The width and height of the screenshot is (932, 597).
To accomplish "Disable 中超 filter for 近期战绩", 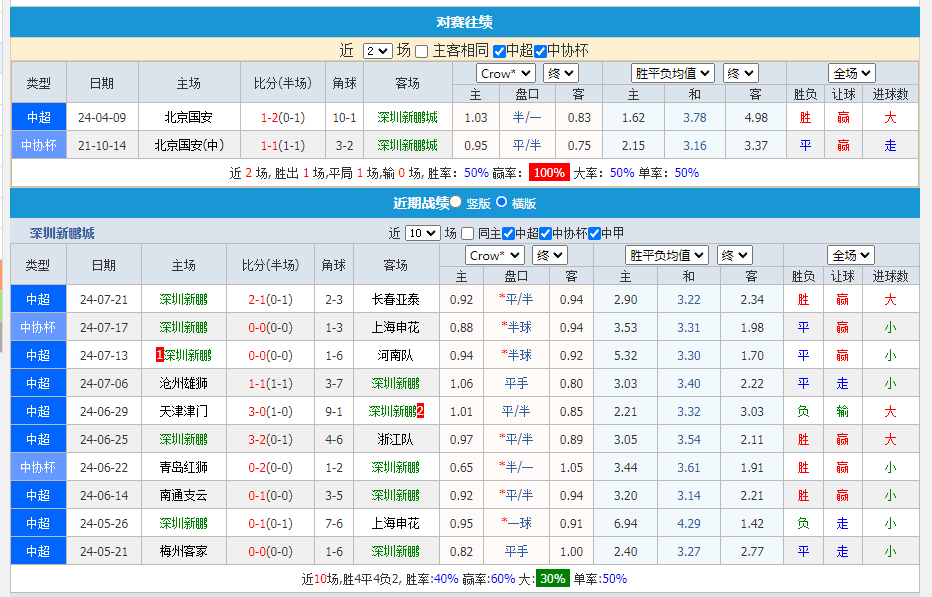I will pos(507,233).
